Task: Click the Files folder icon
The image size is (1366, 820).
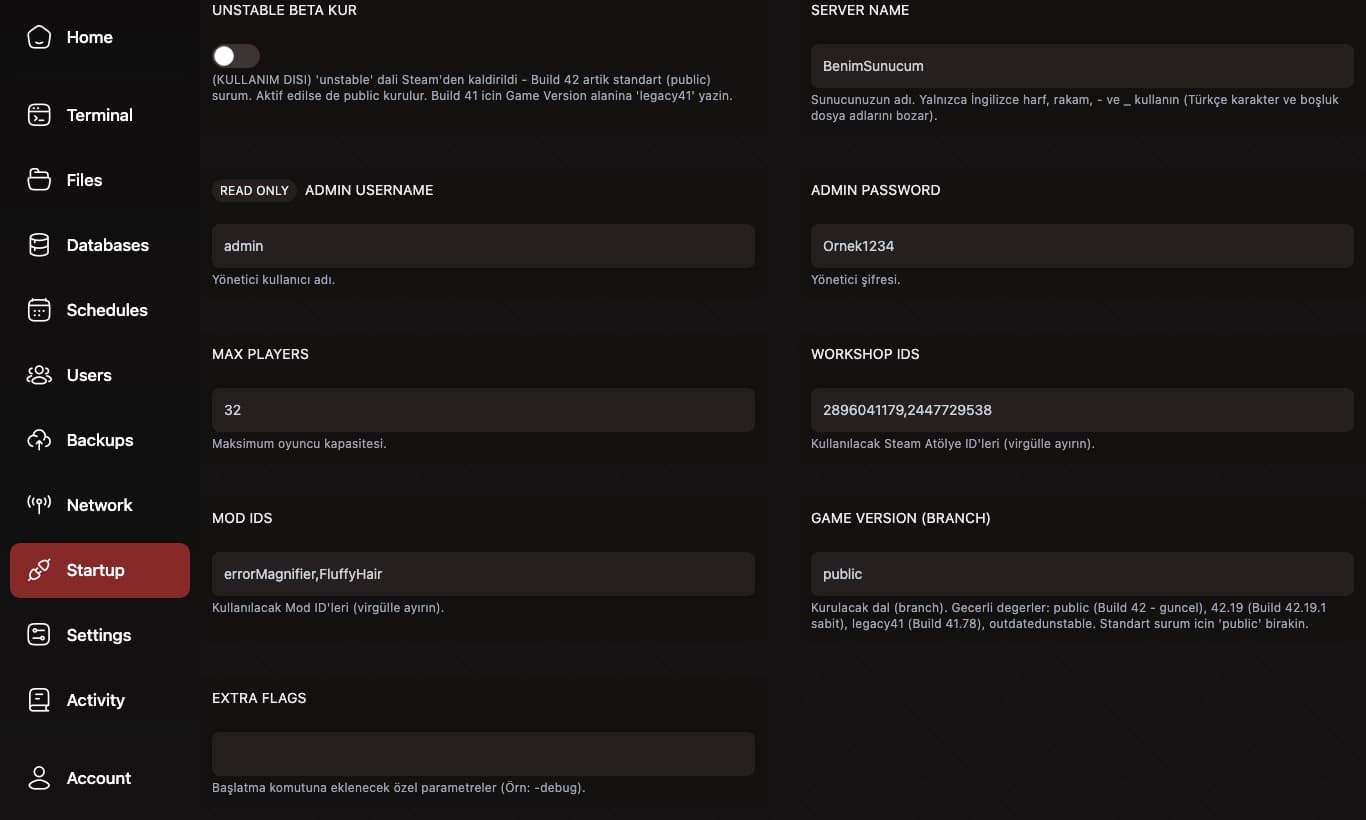Action: pos(39,180)
